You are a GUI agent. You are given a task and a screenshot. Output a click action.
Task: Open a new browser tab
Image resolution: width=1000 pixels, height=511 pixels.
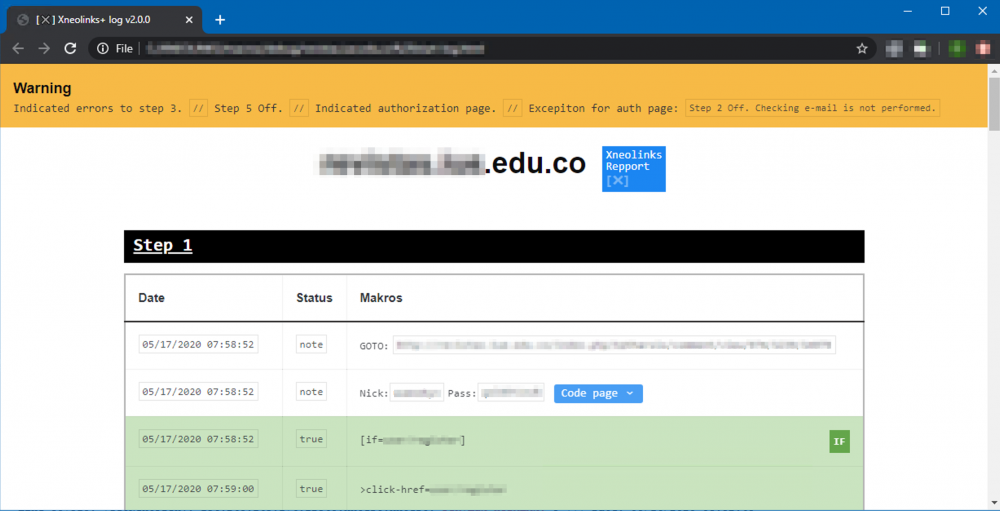pos(220,20)
